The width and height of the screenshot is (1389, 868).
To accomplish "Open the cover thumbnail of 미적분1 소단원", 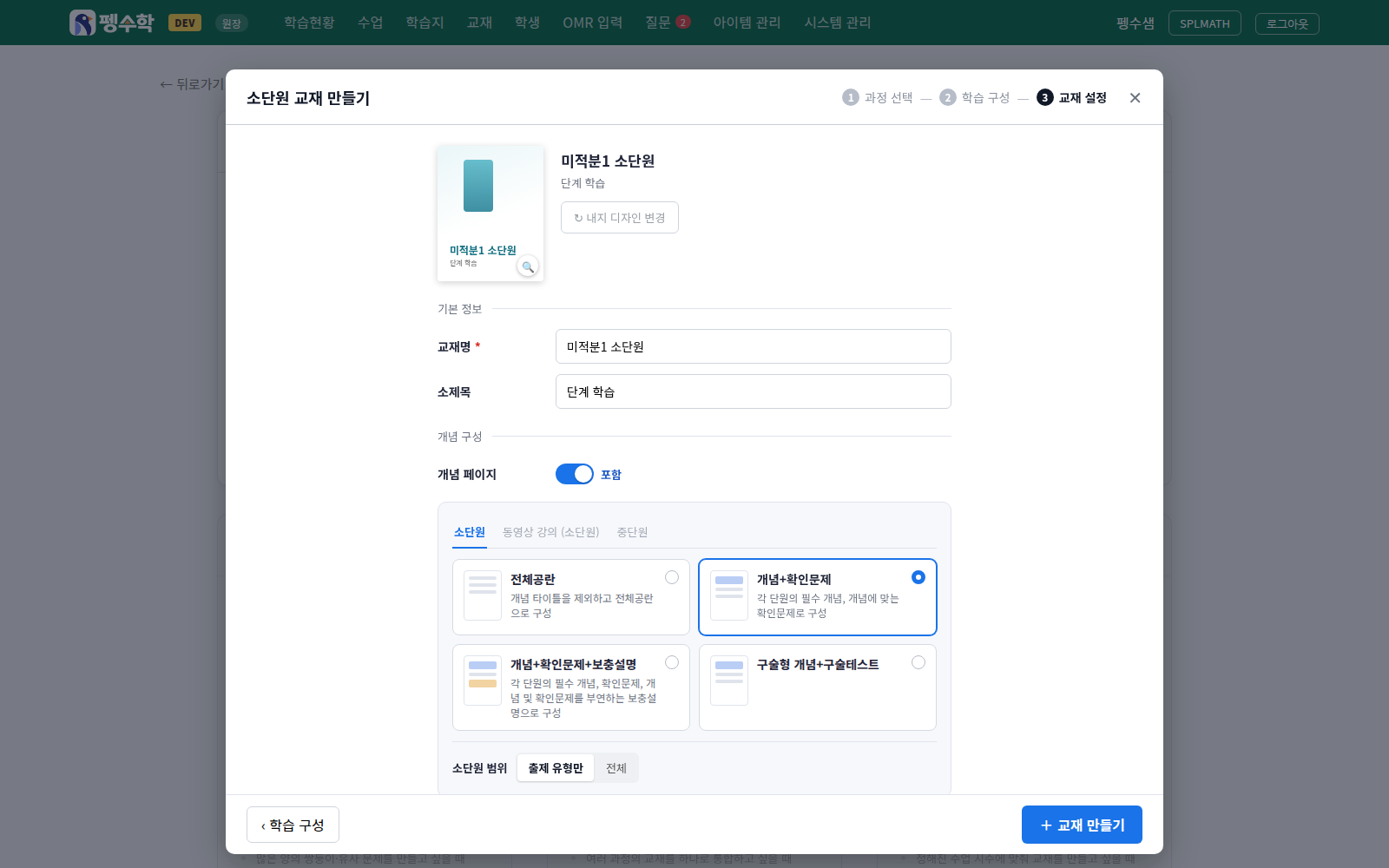I will (490, 214).
